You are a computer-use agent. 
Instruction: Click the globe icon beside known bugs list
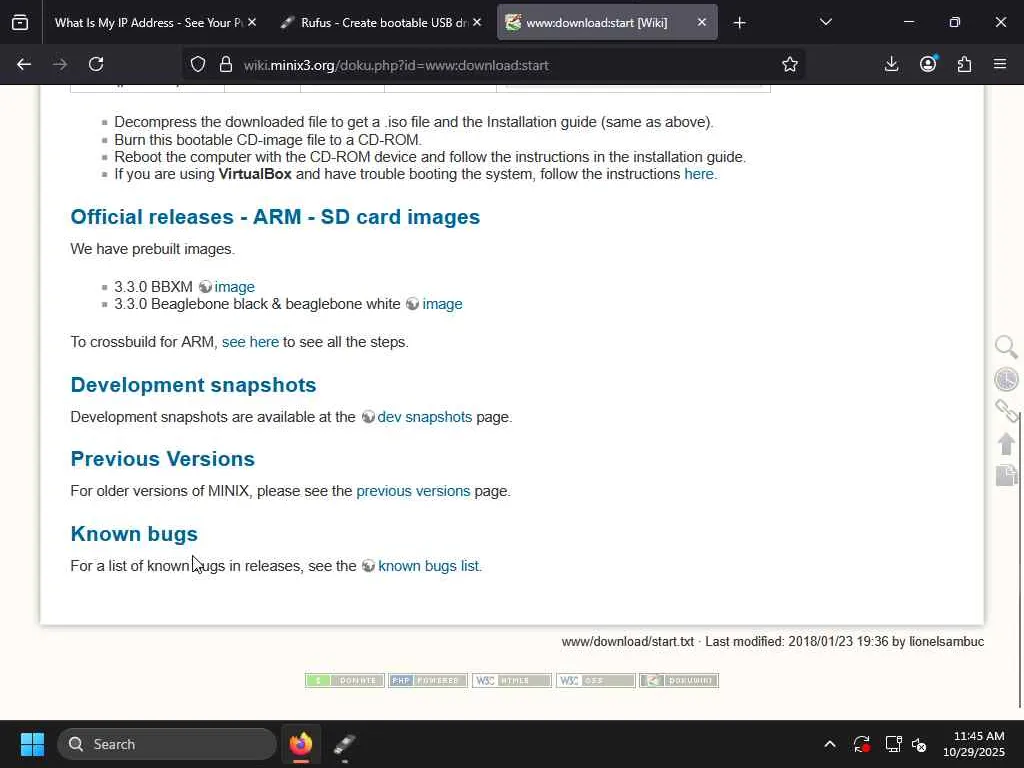tap(368, 566)
